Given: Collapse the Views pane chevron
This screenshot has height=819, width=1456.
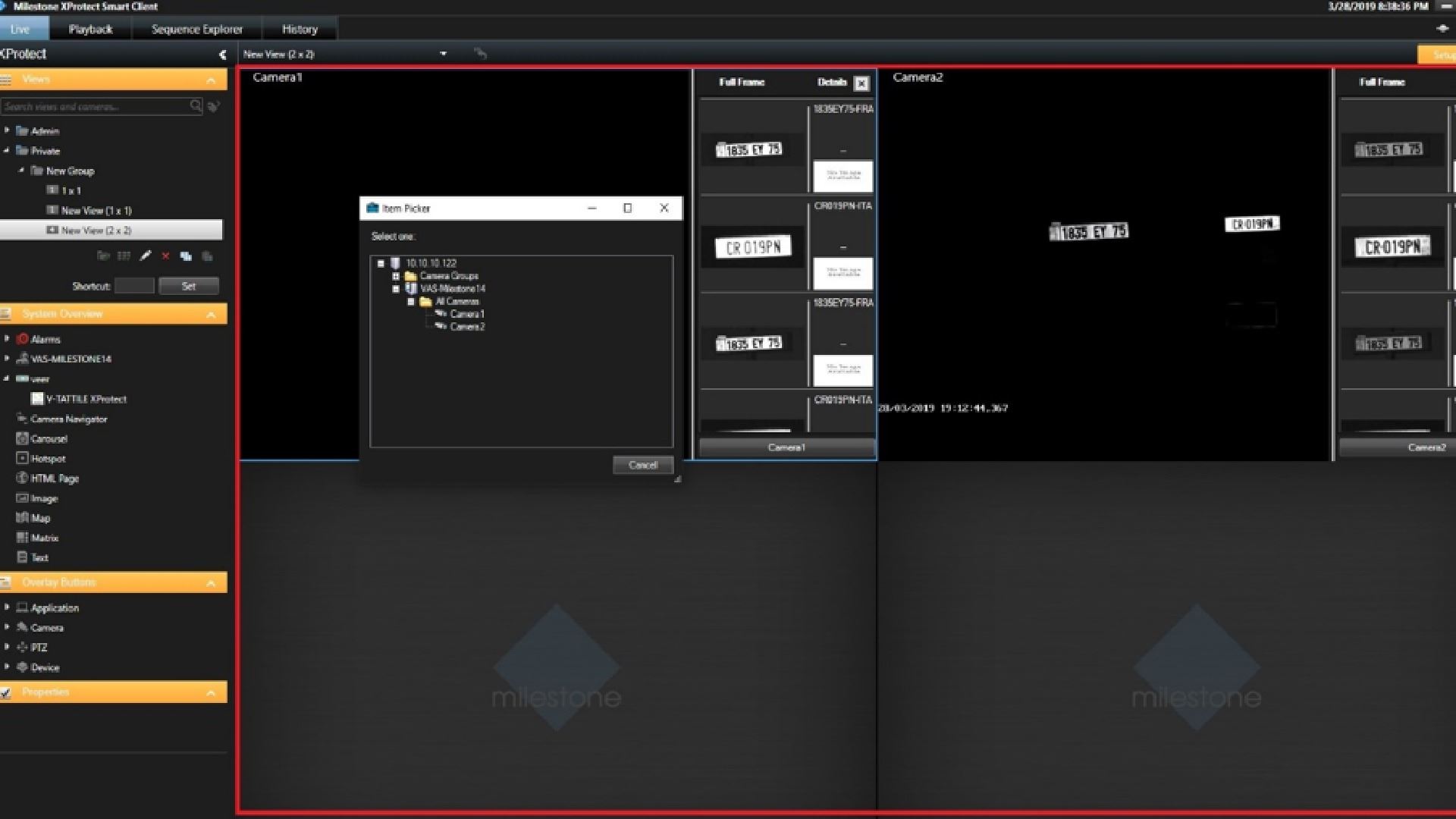Looking at the screenshot, I should [x=211, y=80].
